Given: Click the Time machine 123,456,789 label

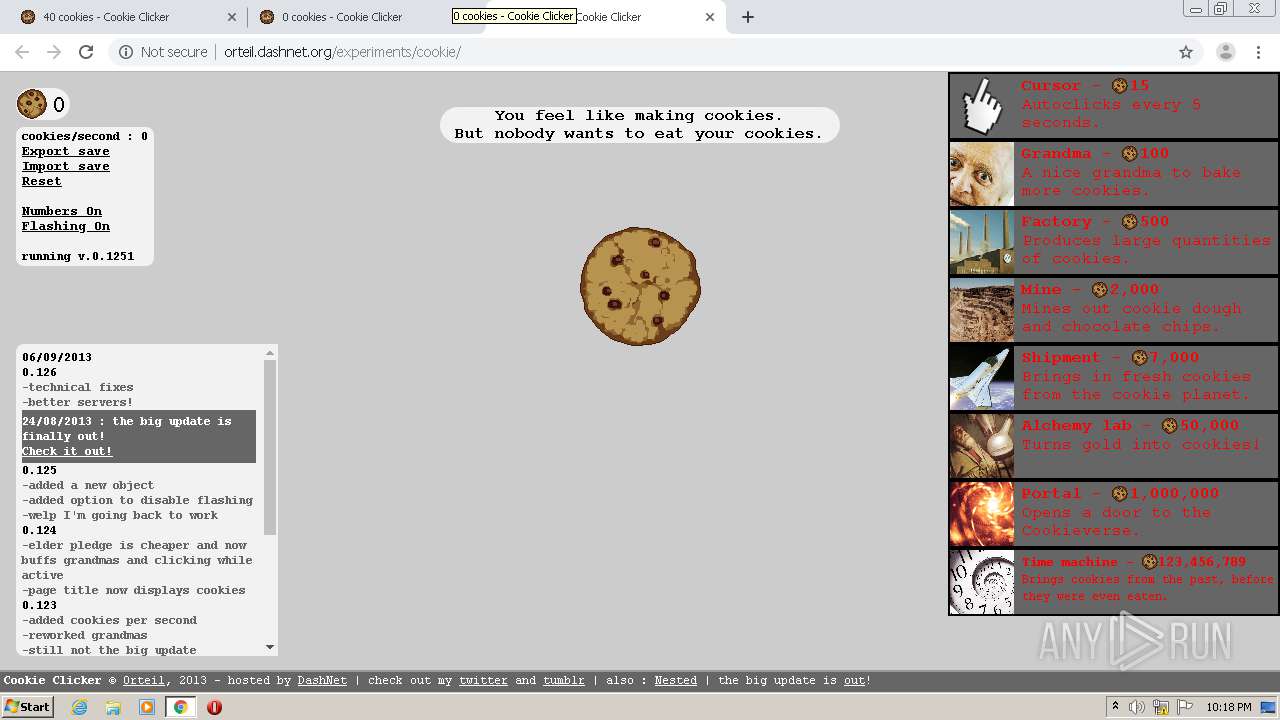Looking at the screenshot, I should point(1134,562).
